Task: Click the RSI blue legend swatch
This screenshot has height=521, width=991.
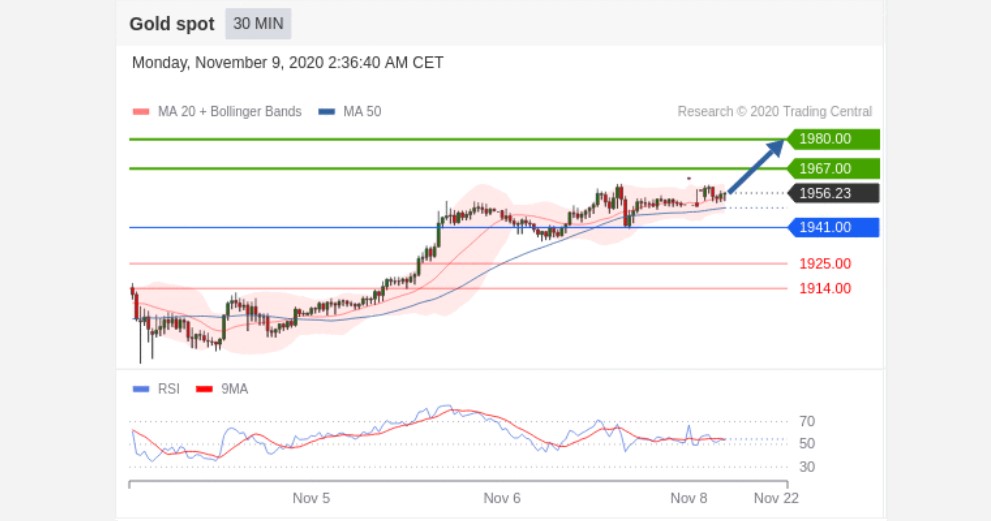Action: click(x=141, y=389)
